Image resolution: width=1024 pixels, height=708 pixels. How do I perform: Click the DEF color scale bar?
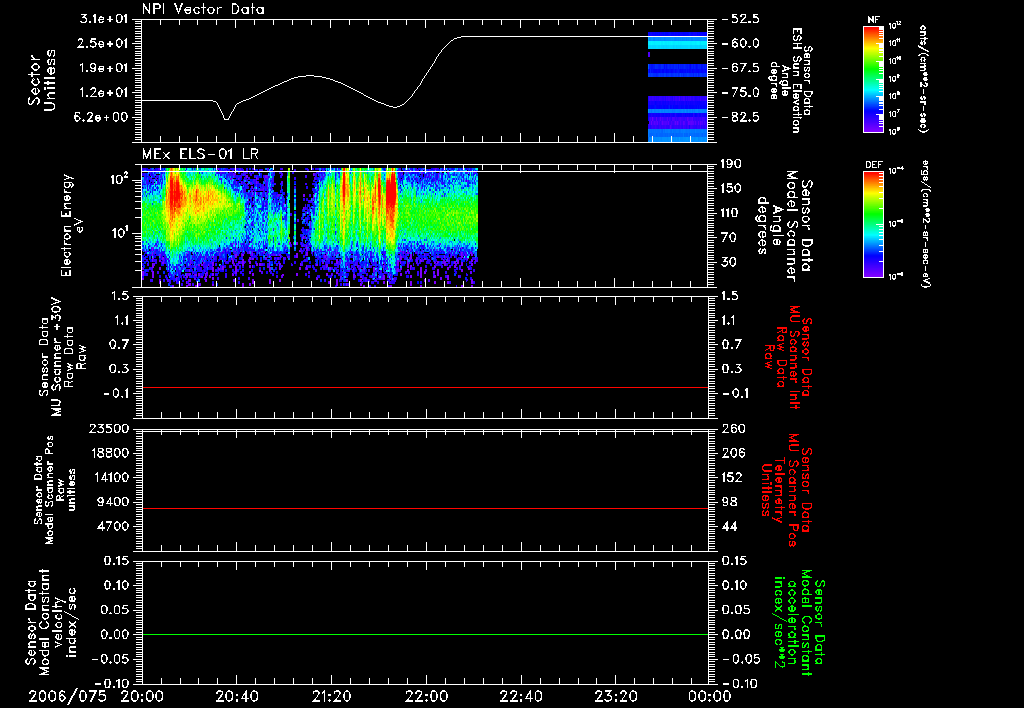pyautogui.click(x=873, y=224)
